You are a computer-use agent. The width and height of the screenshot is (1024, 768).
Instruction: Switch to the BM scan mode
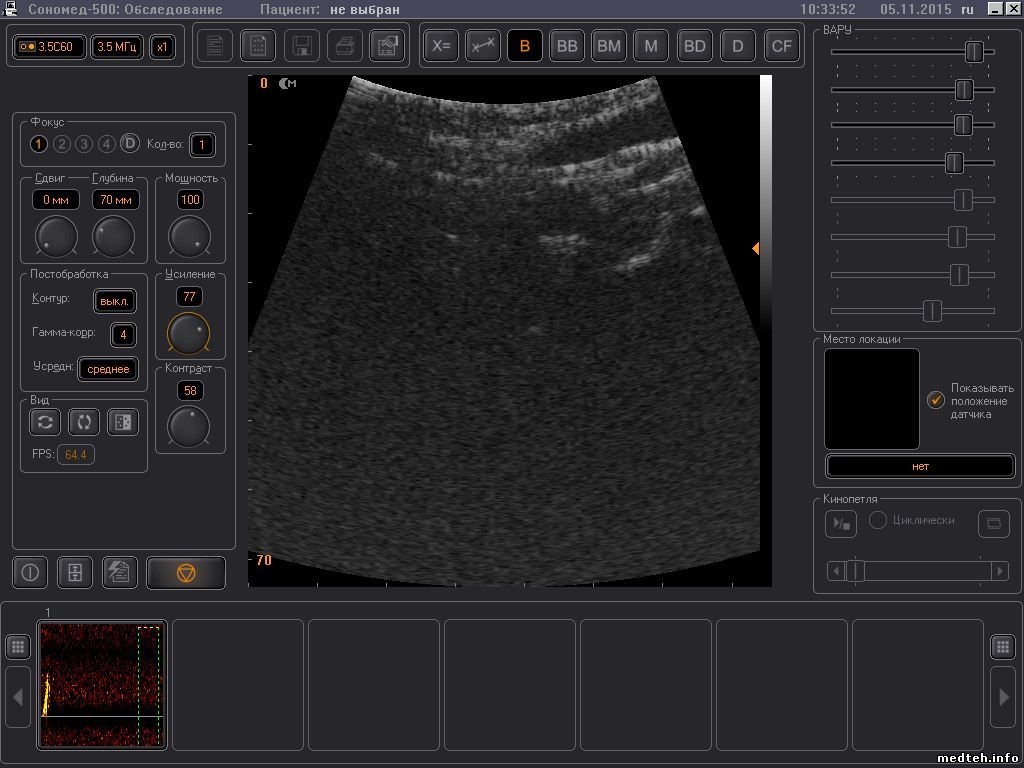point(609,46)
